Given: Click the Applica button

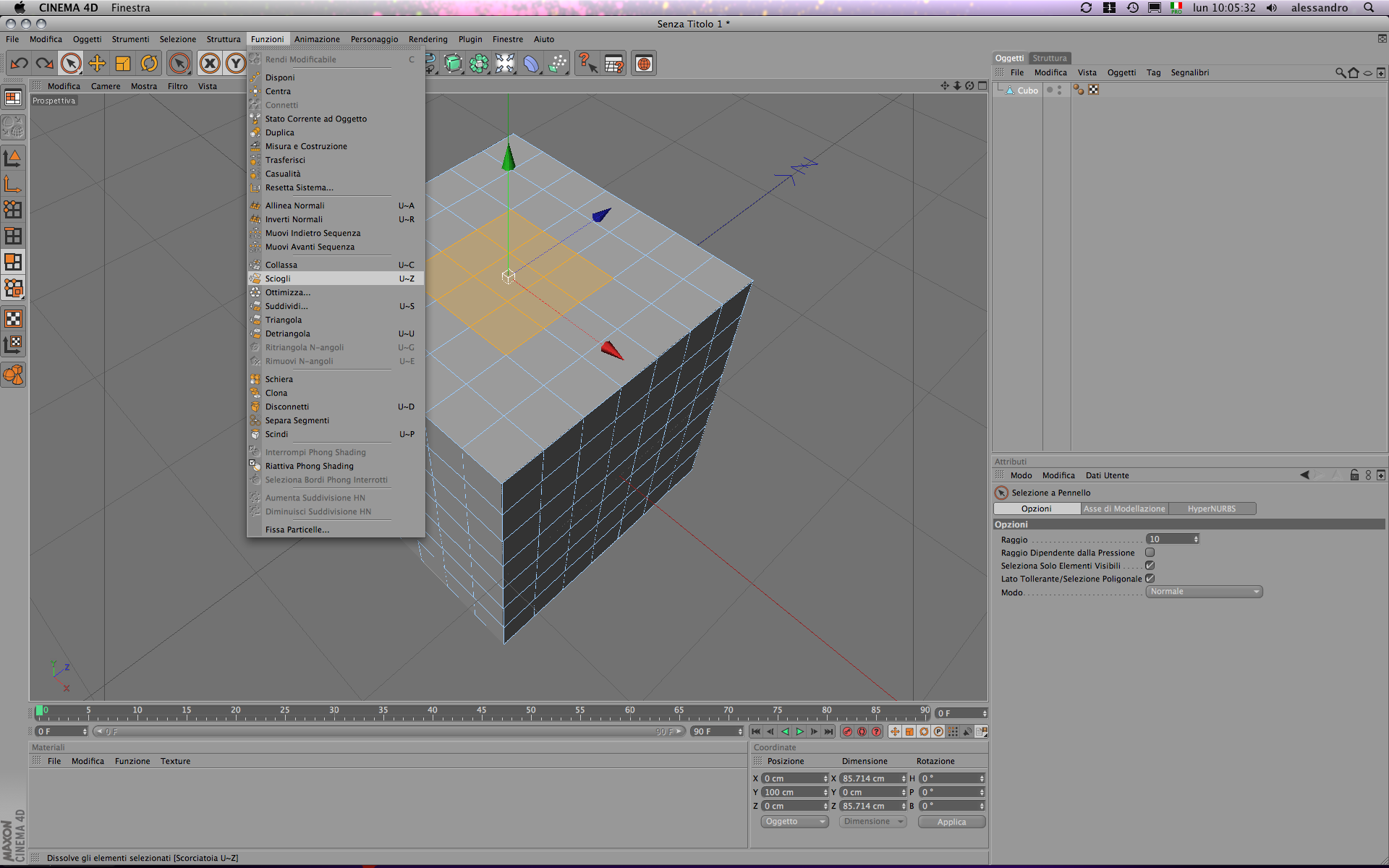Looking at the screenshot, I should click(x=951, y=822).
